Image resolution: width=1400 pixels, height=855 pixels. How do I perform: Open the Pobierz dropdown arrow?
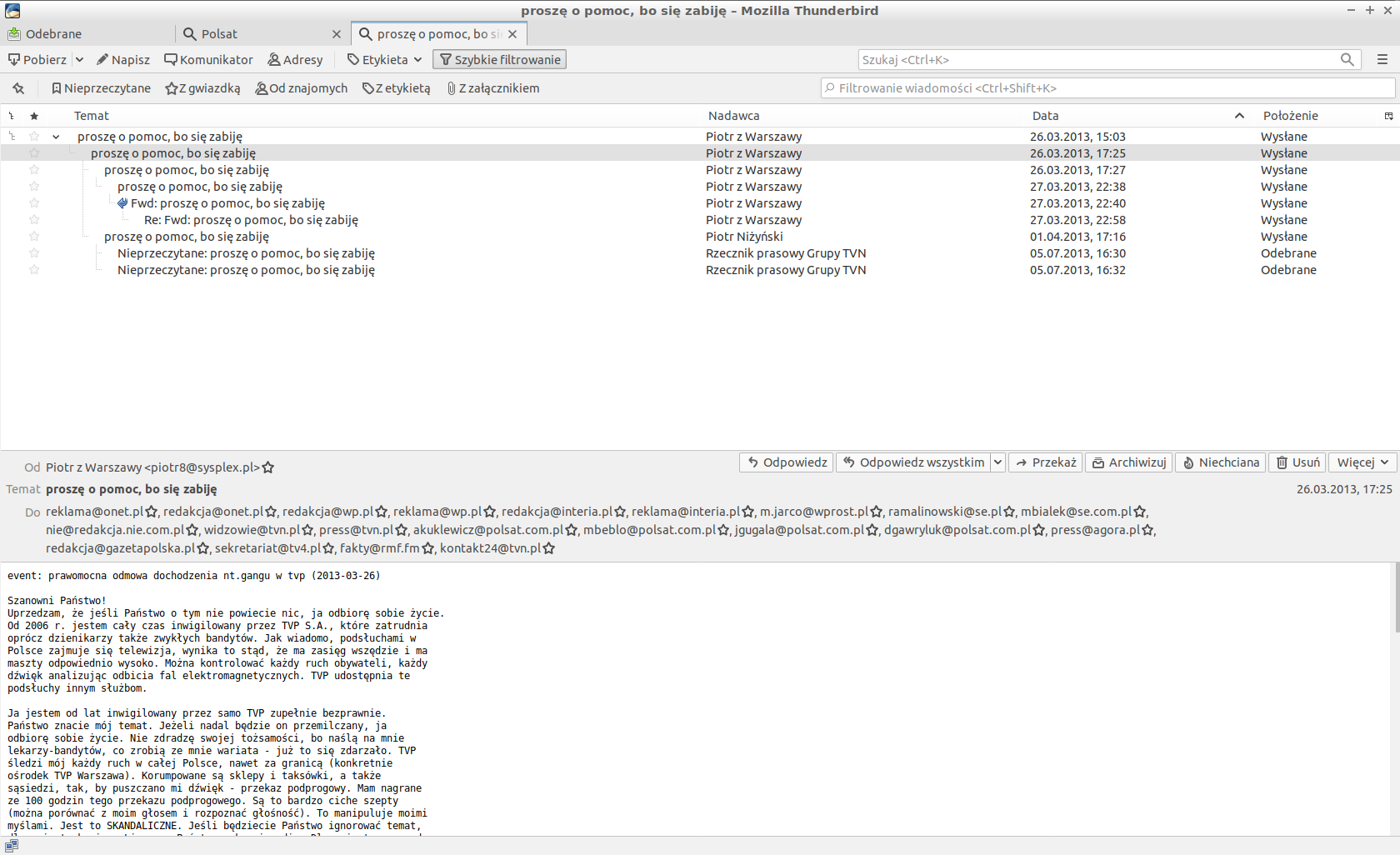(79, 60)
